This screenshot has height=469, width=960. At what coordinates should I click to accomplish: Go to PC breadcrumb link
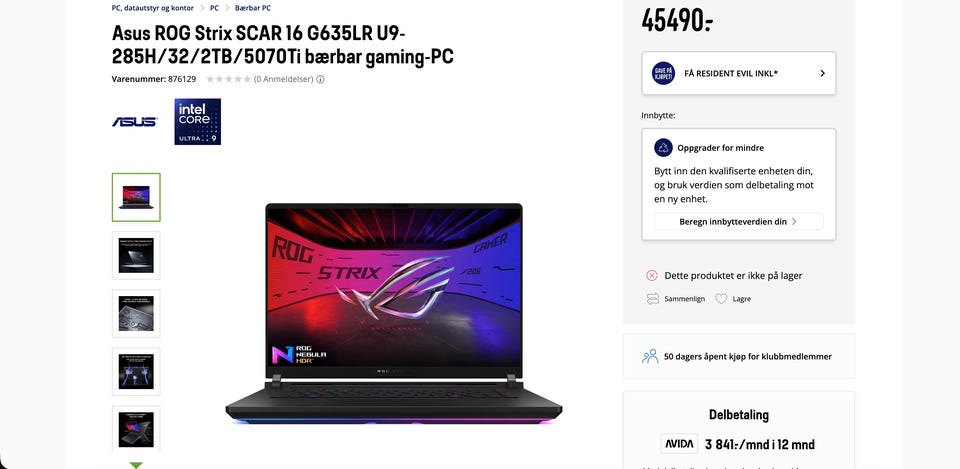click(214, 8)
